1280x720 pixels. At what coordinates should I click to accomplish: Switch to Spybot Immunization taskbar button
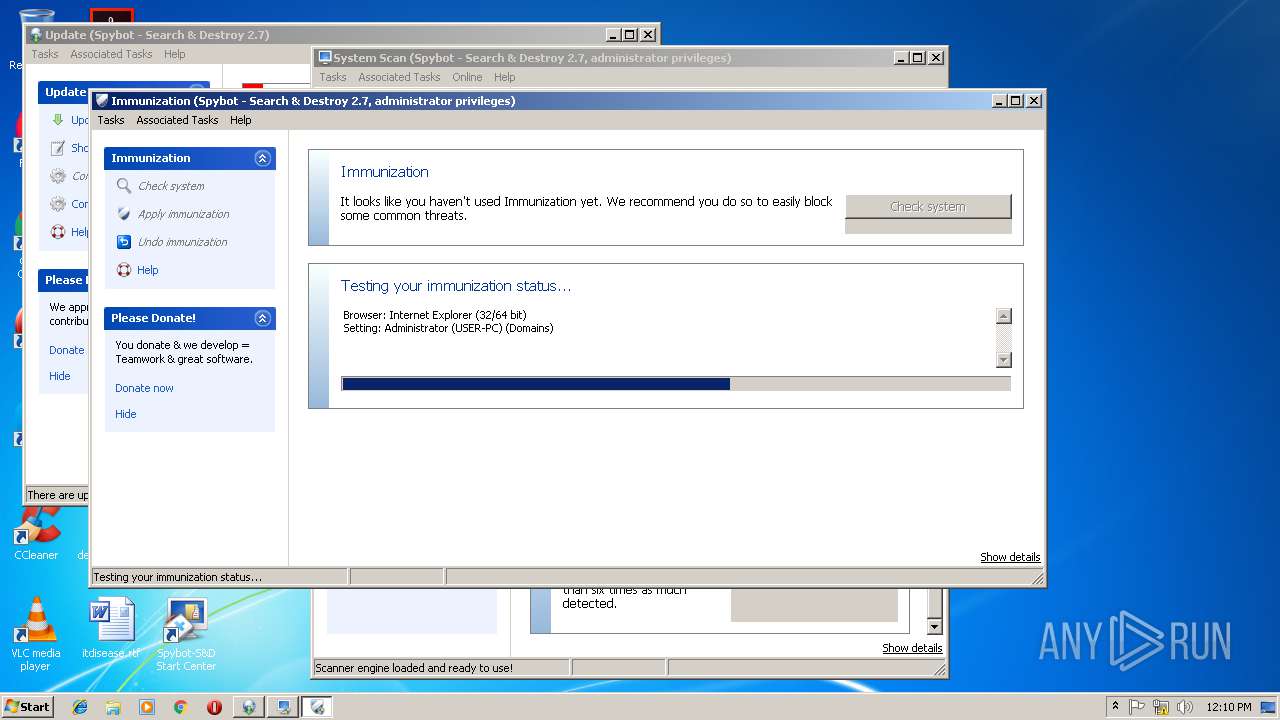pyautogui.click(x=317, y=707)
